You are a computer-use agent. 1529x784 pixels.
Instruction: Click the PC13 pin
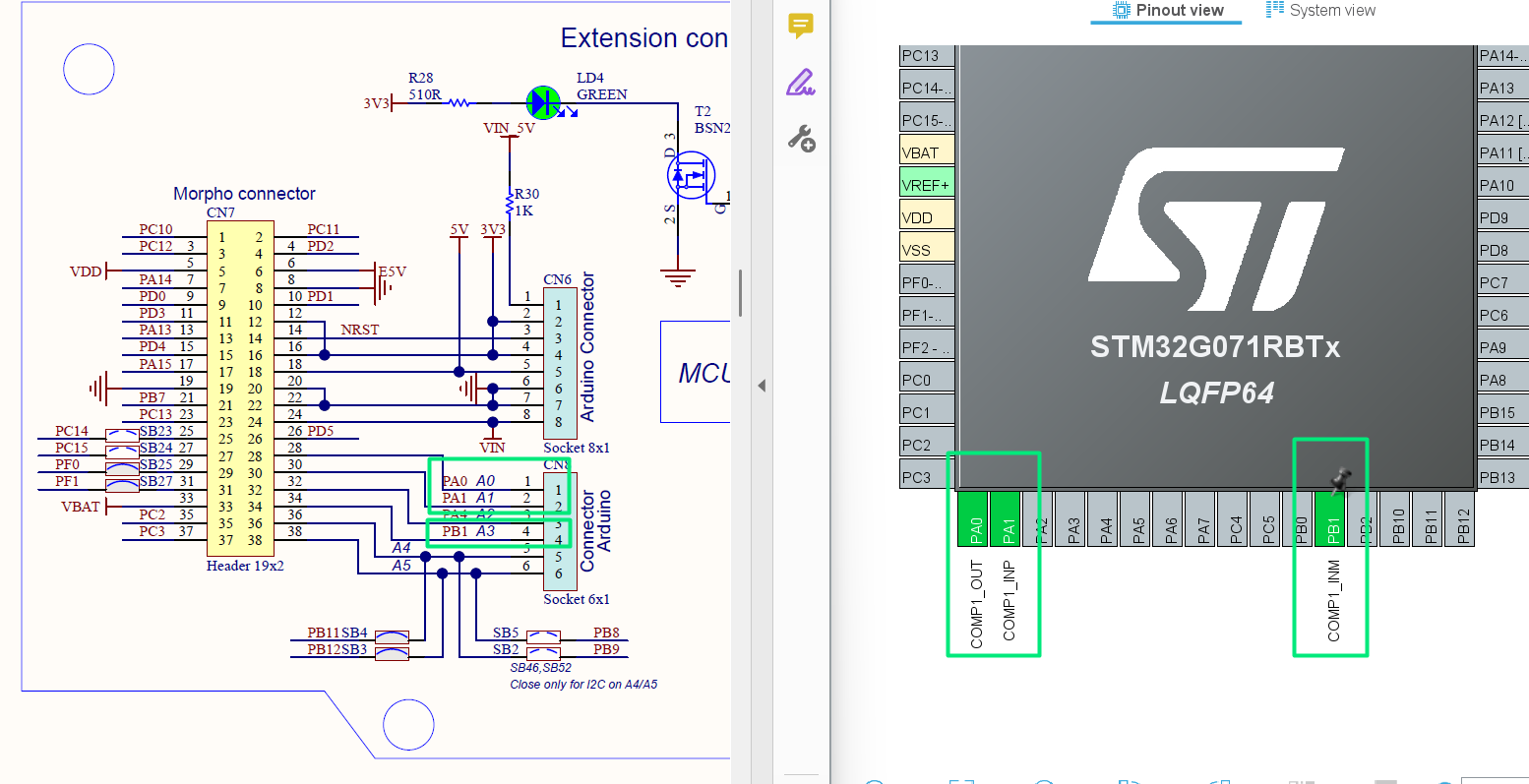(x=927, y=56)
